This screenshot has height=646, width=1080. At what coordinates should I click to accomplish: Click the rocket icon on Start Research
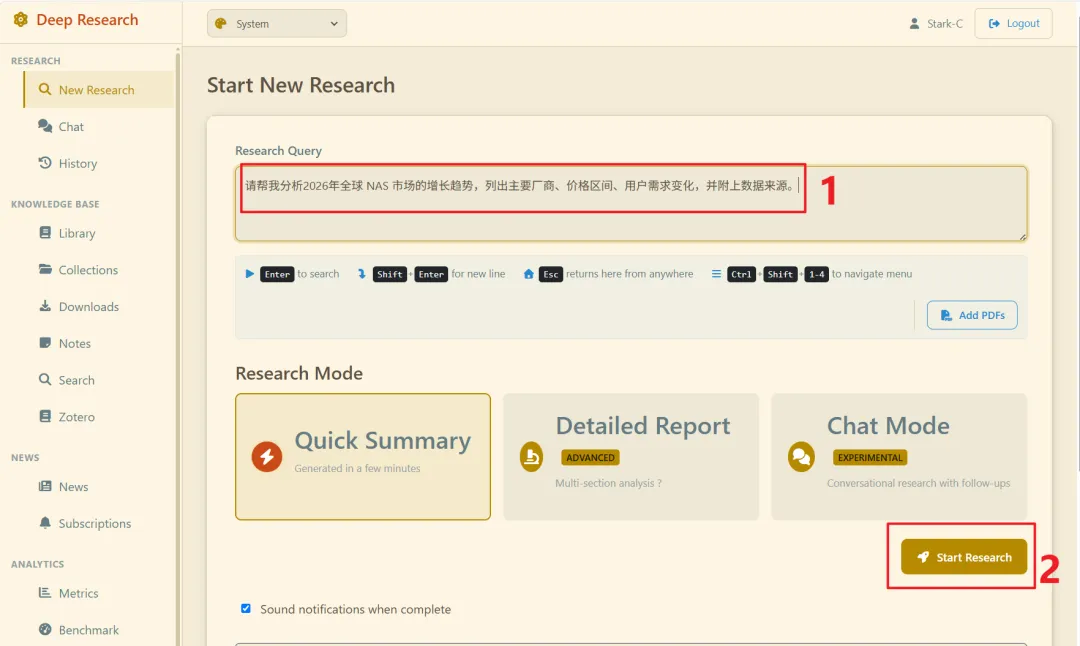924,556
